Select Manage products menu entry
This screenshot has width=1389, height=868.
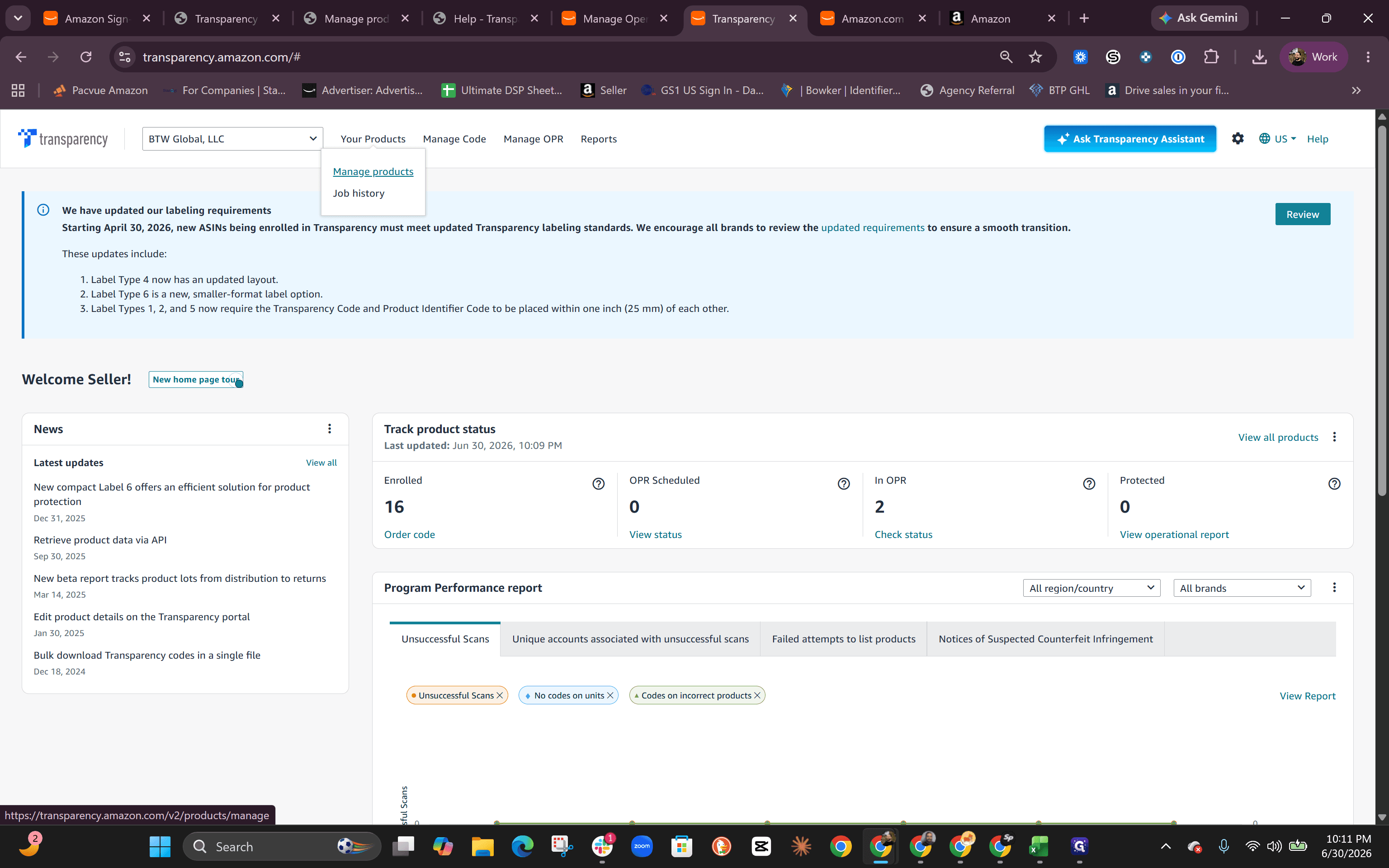[x=373, y=171]
